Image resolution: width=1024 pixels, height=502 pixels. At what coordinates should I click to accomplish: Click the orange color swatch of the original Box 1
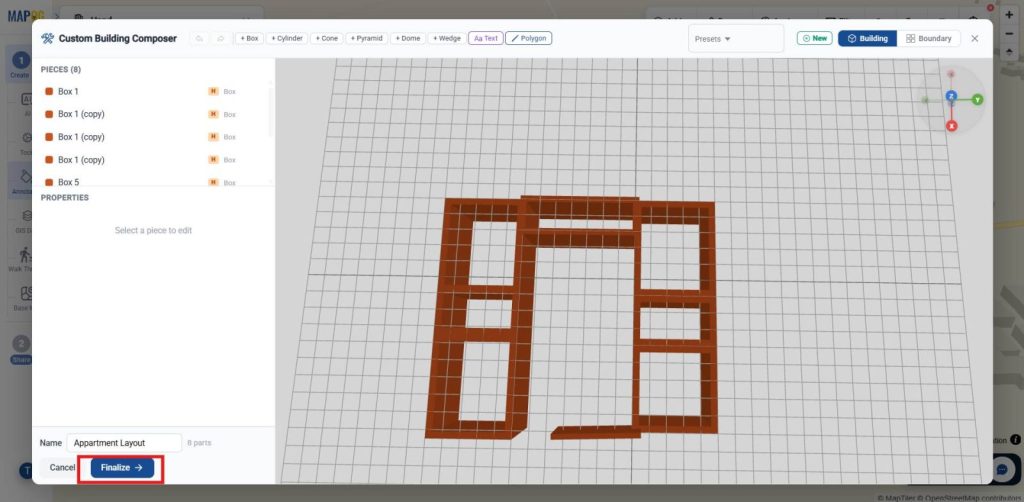point(48,91)
